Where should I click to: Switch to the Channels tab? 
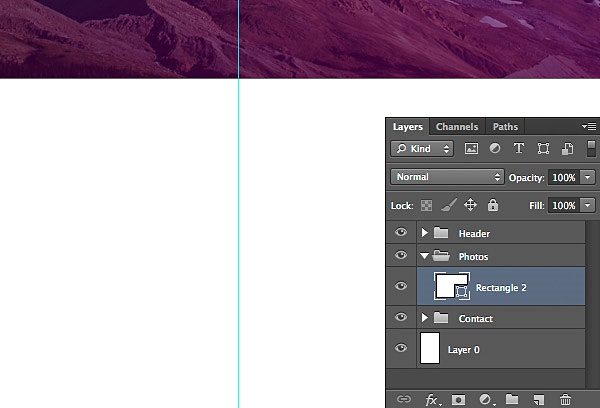[457, 127]
